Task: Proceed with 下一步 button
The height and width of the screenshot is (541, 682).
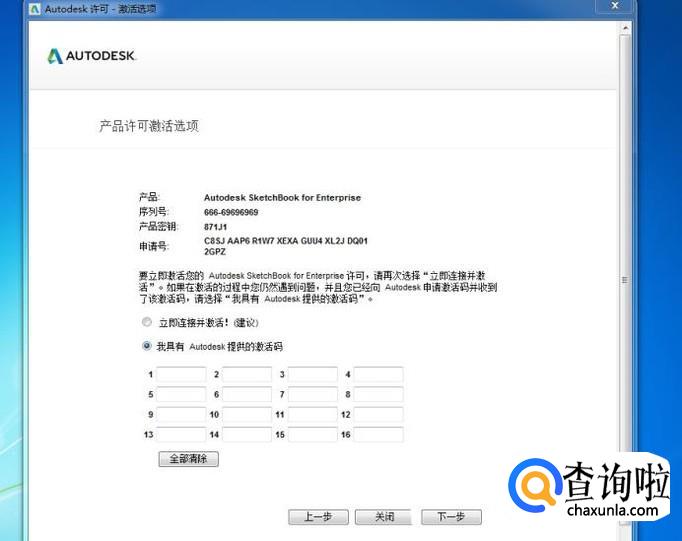Action: (451, 517)
